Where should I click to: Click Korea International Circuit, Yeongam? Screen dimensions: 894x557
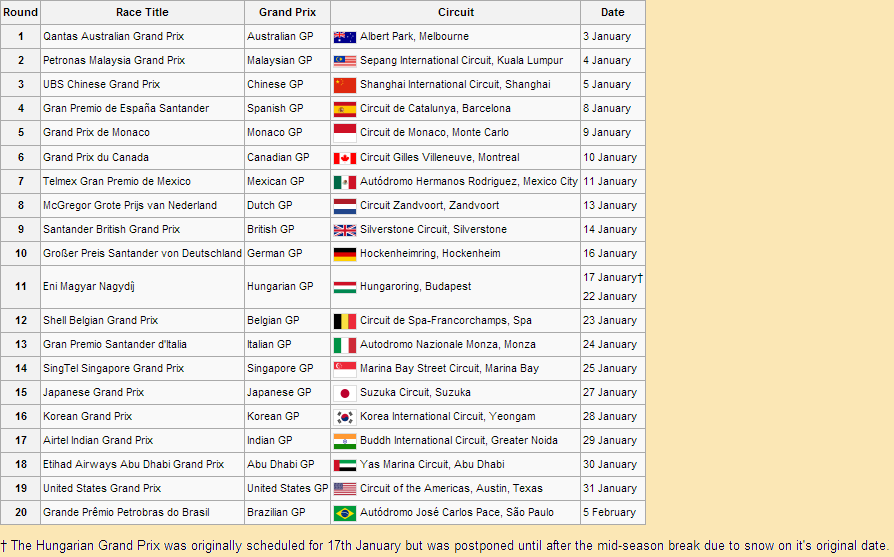(448, 416)
